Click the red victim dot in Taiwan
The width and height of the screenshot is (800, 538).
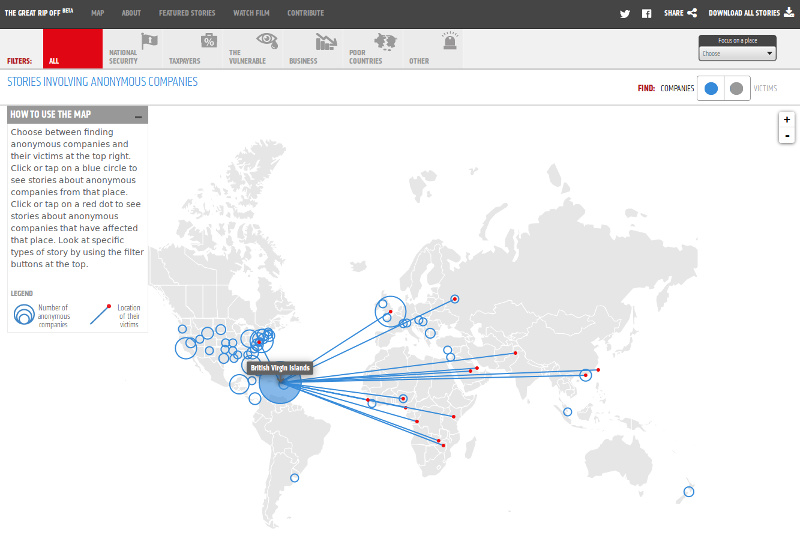[x=598, y=370]
